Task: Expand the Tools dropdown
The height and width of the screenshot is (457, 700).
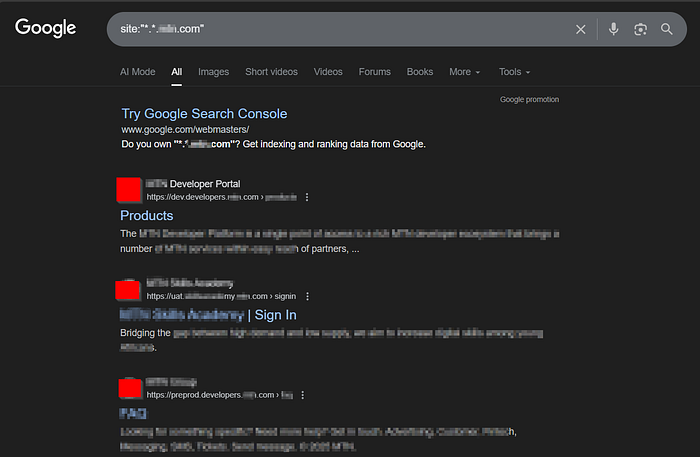Action: 514,72
